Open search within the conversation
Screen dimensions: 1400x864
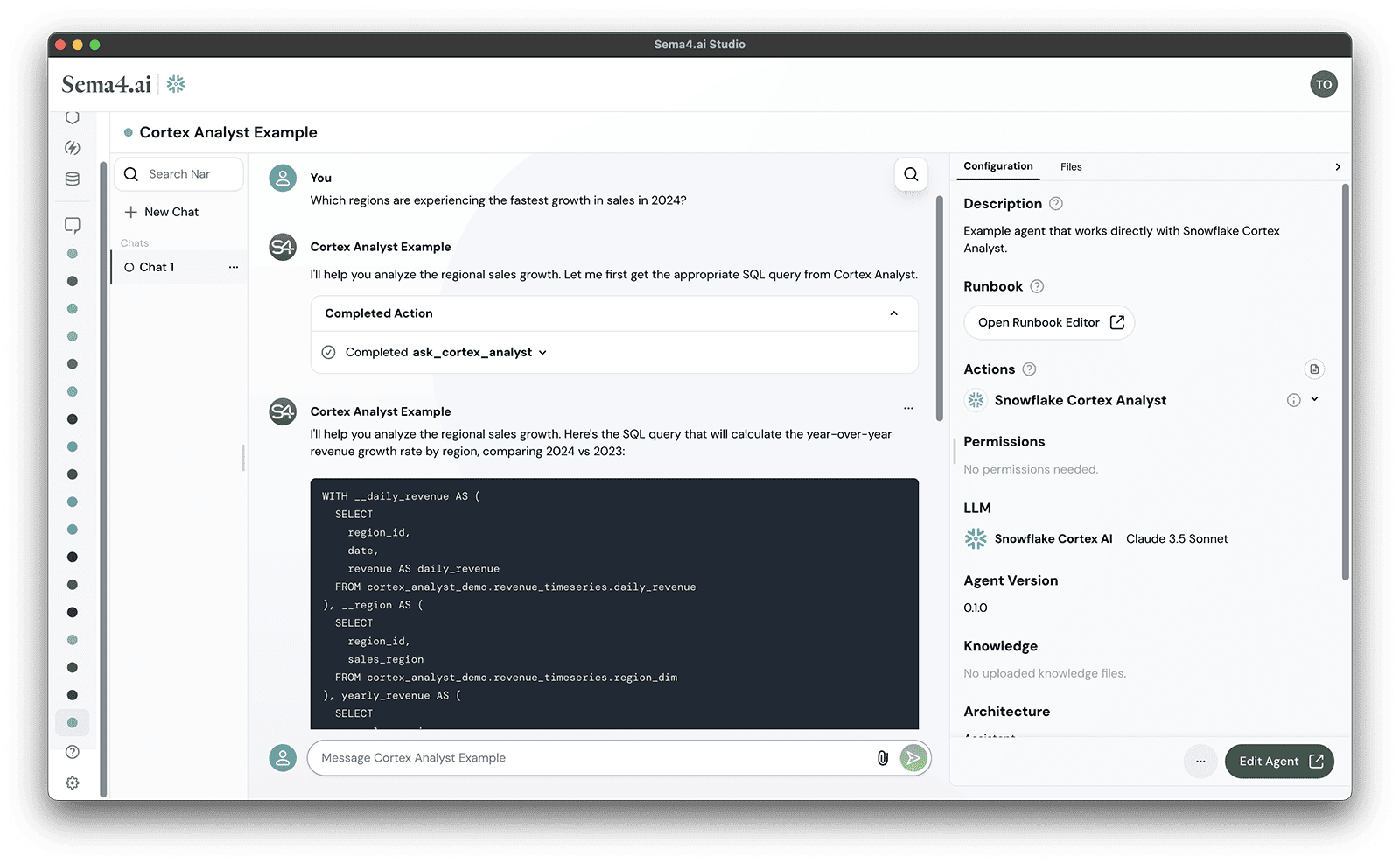(911, 174)
